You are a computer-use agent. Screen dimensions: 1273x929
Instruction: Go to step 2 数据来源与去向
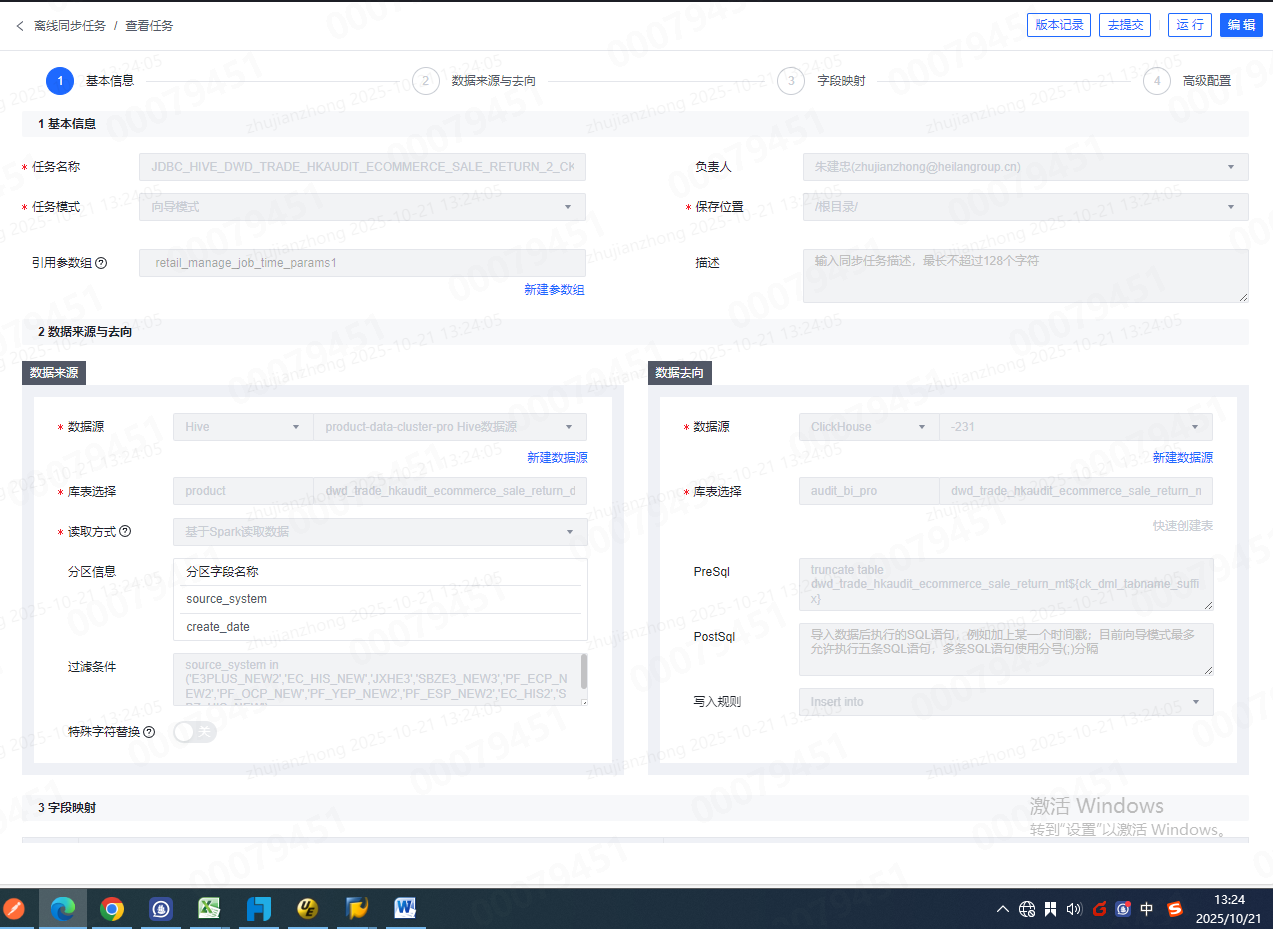[x=425, y=81]
